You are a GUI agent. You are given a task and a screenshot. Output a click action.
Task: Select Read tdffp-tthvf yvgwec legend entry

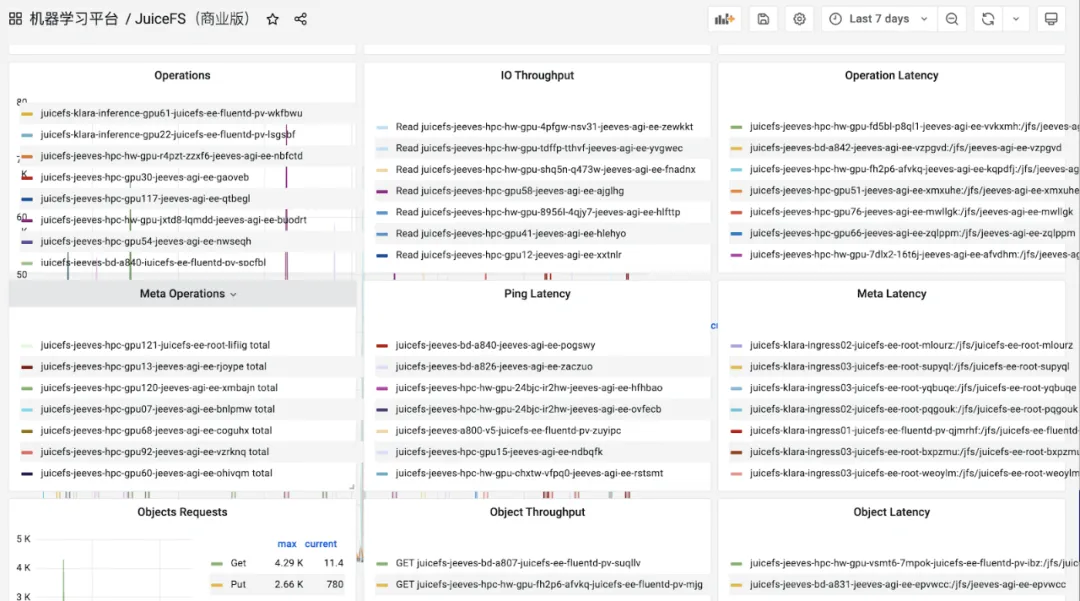coord(539,148)
